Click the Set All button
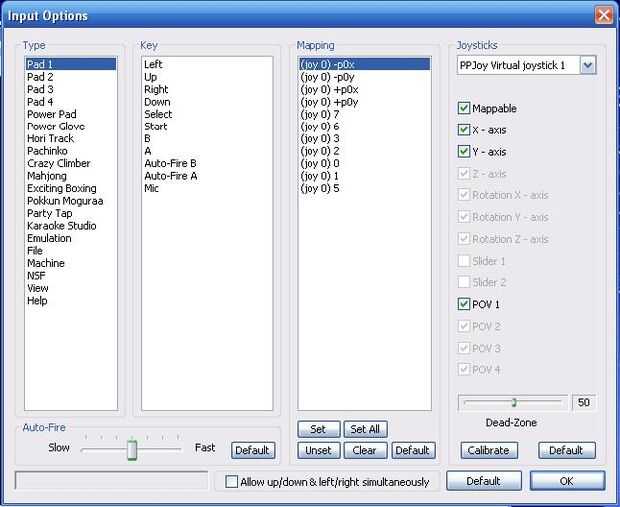Viewport: 620px width, 507px height. pyautogui.click(x=365, y=429)
